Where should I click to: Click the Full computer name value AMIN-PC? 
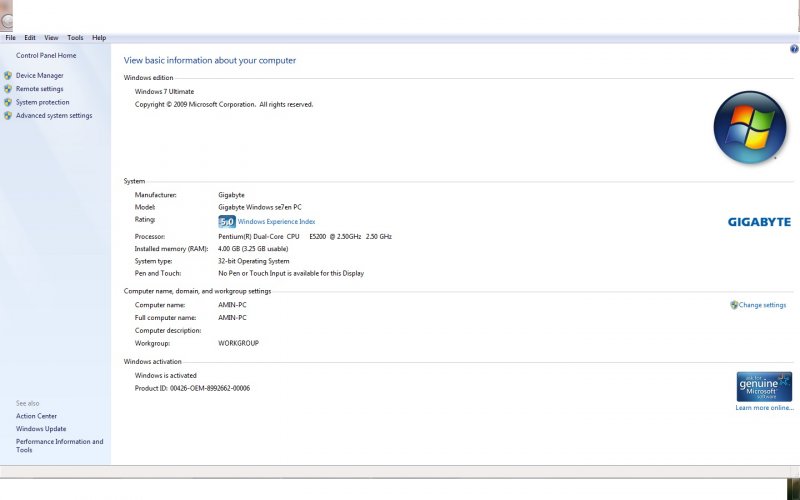pos(232,318)
